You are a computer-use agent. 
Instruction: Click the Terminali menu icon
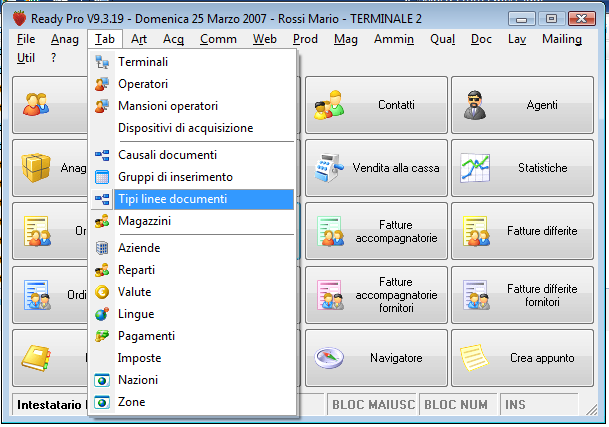point(102,62)
